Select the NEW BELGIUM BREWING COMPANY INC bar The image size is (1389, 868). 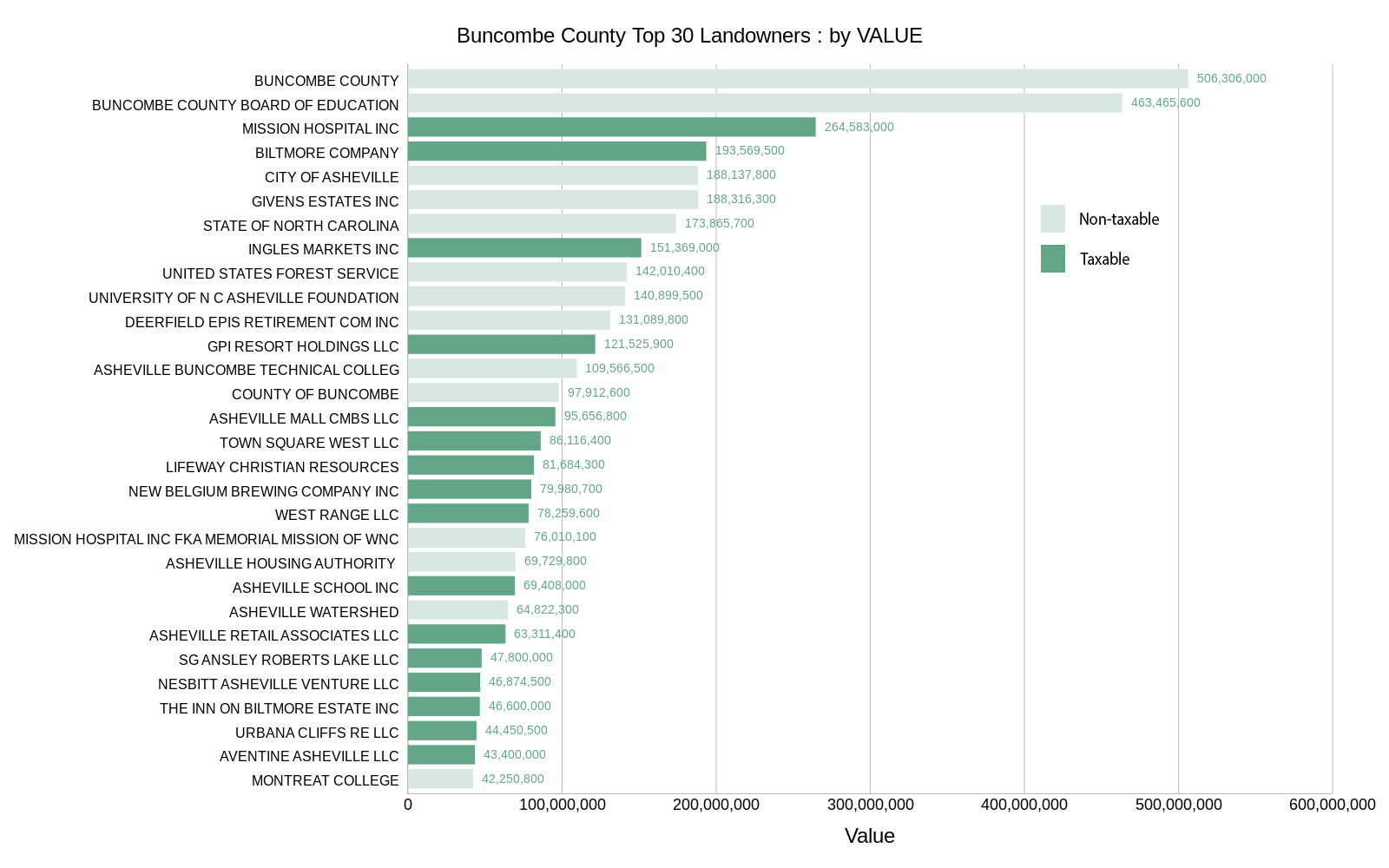pos(470,490)
